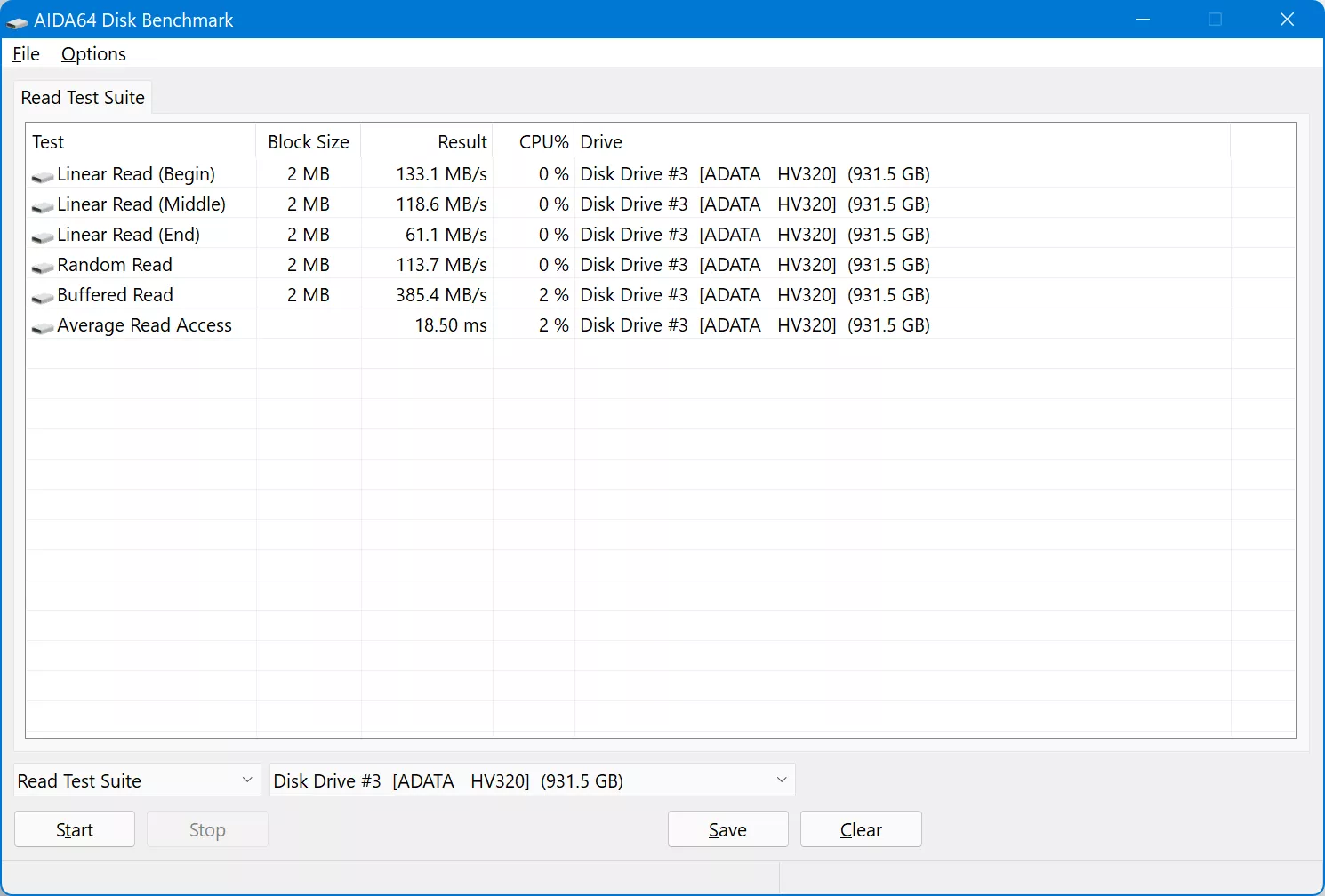Click the drive icon beside Linear Read (Middle)
1325x896 pixels.
(43, 206)
